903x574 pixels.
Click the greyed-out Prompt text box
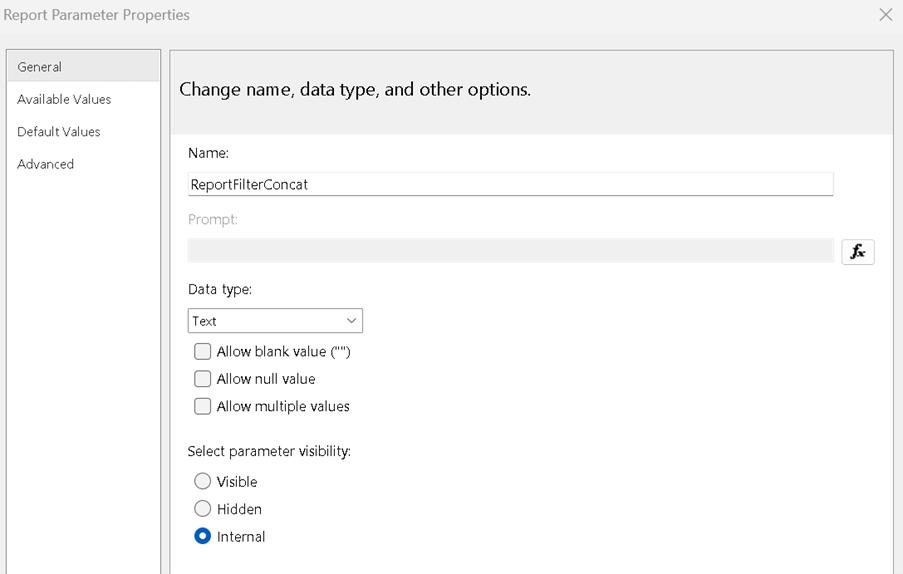click(510, 251)
